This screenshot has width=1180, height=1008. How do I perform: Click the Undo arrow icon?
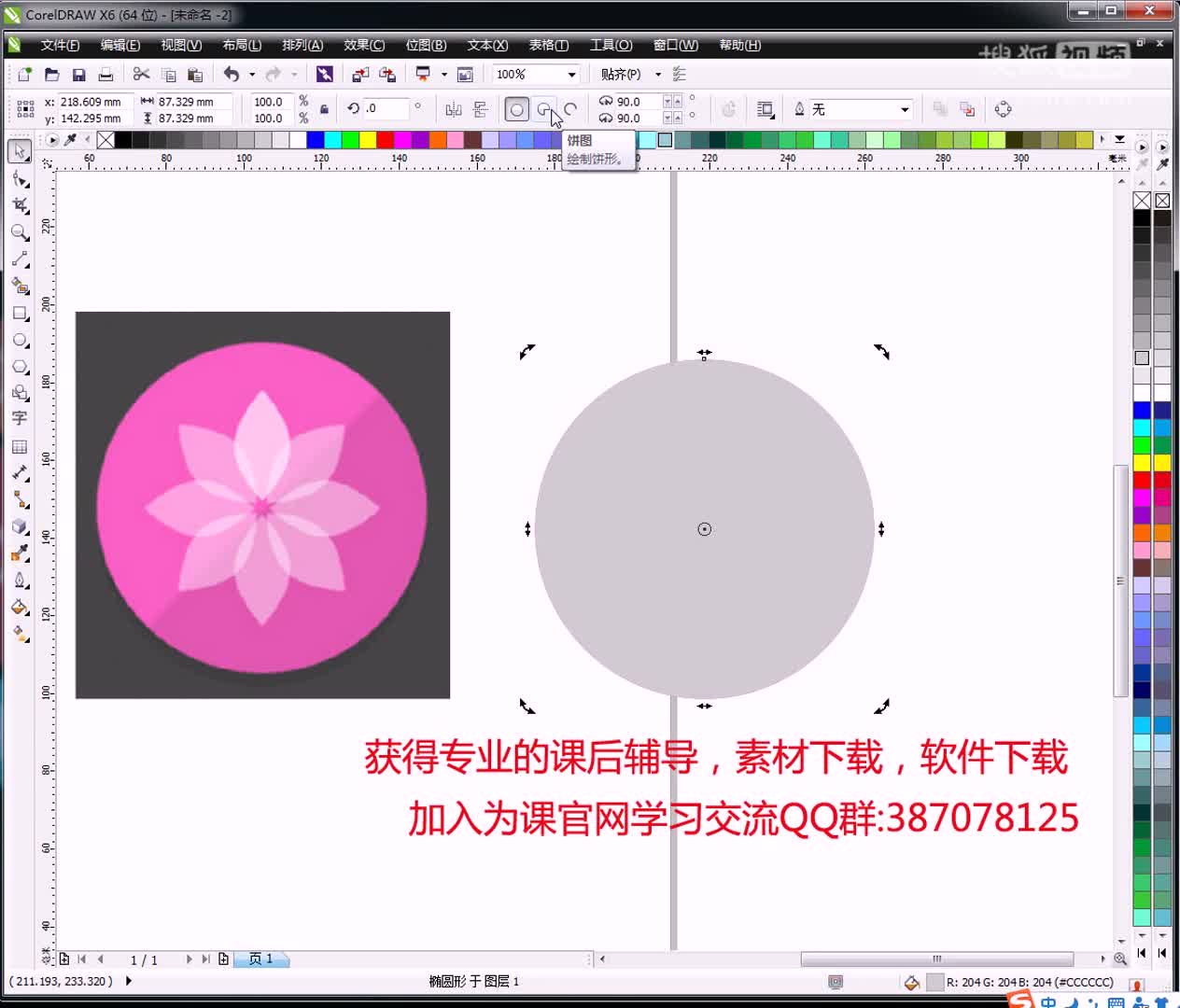pyautogui.click(x=232, y=75)
